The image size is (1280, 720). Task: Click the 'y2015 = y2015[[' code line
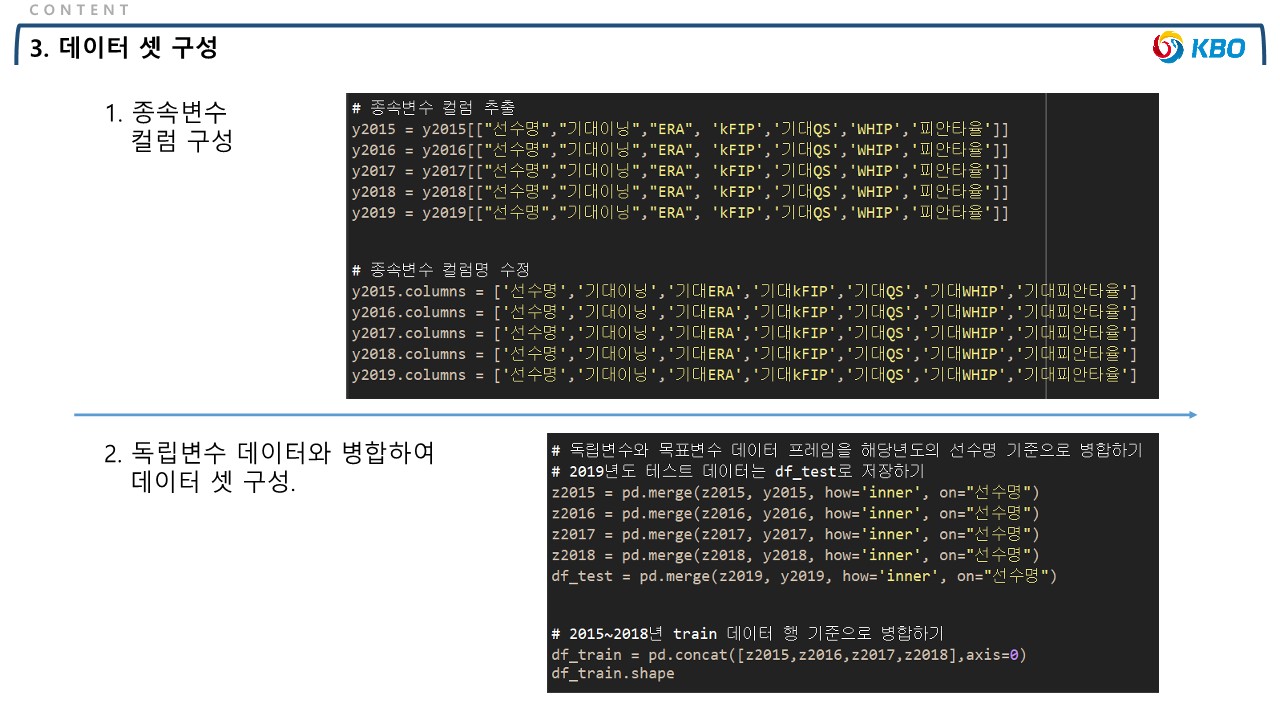(680, 129)
